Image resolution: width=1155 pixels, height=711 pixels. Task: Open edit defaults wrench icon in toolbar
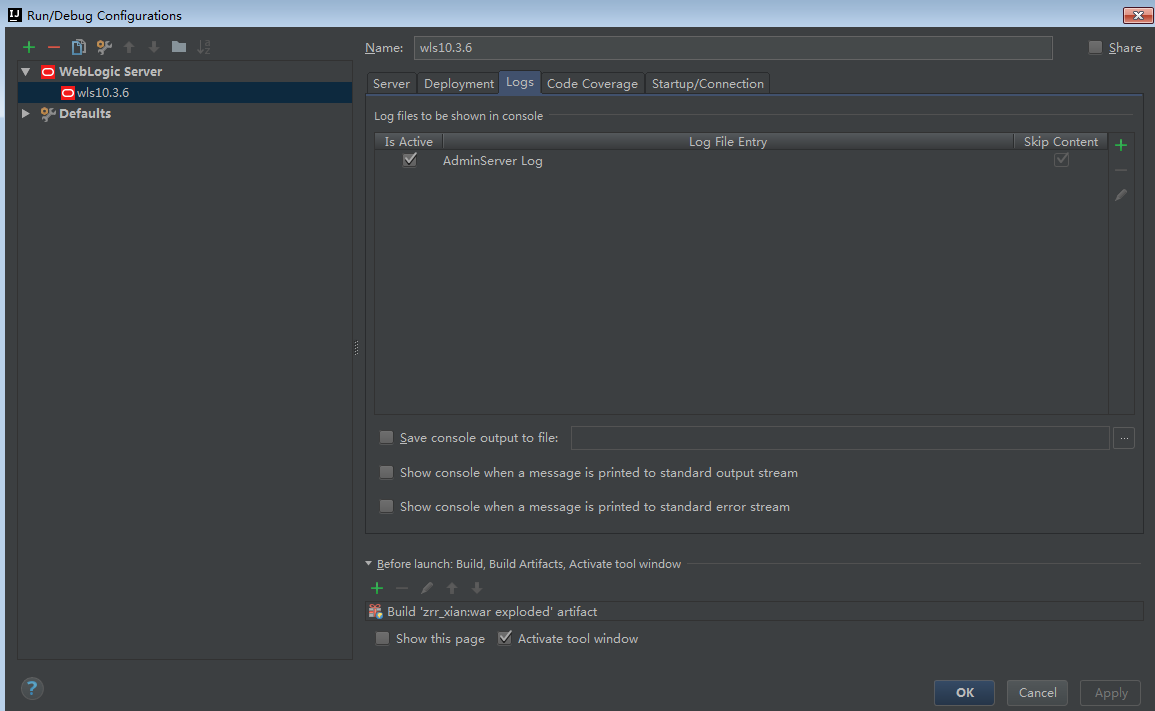click(104, 47)
